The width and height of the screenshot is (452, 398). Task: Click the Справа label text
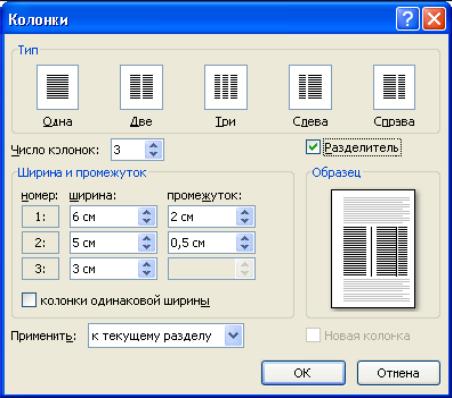pos(394,122)
